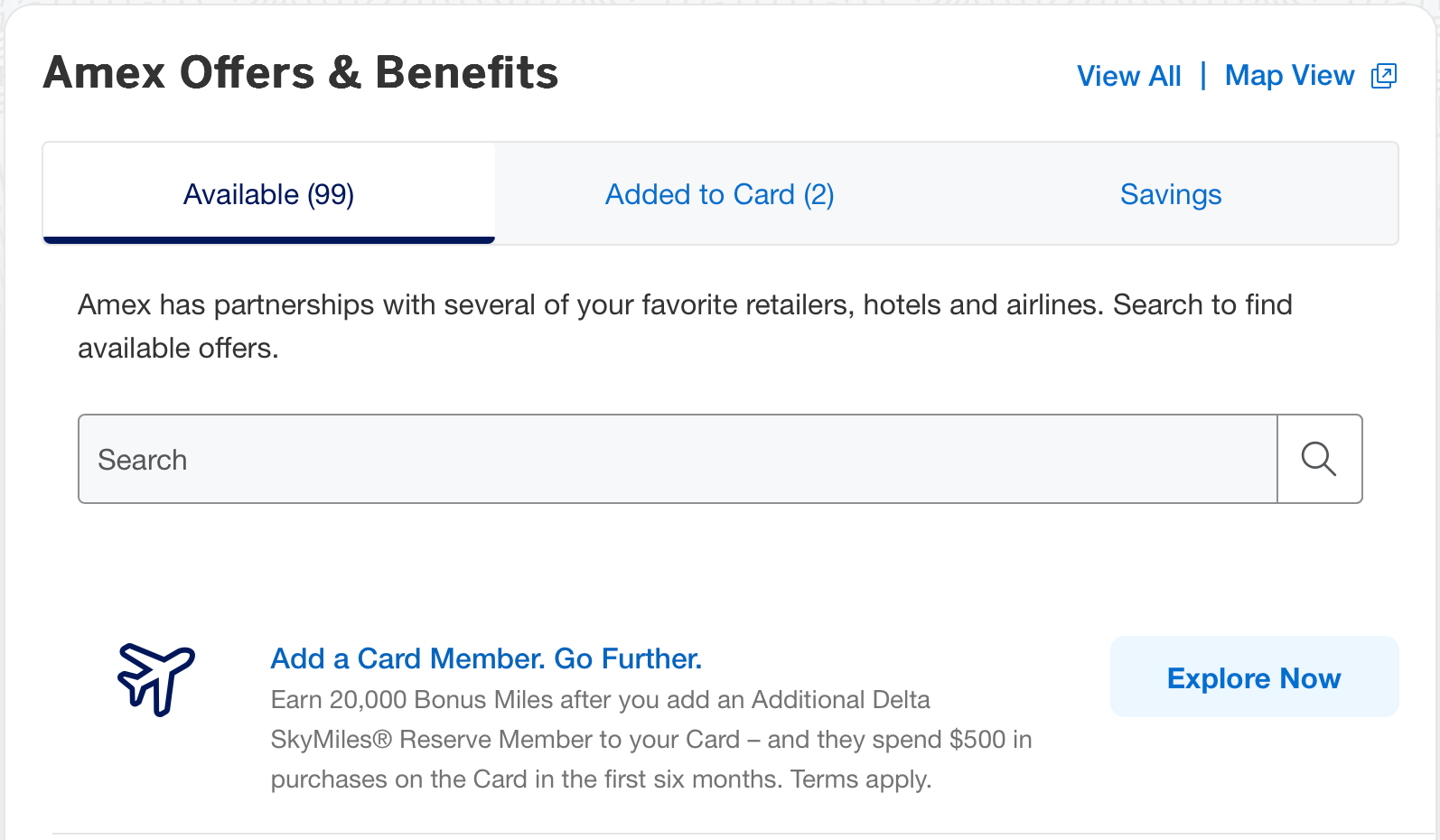Screen dimensions: 1440x840
Task: Click the Explore Now call-to-action area
Action: 1254,677
